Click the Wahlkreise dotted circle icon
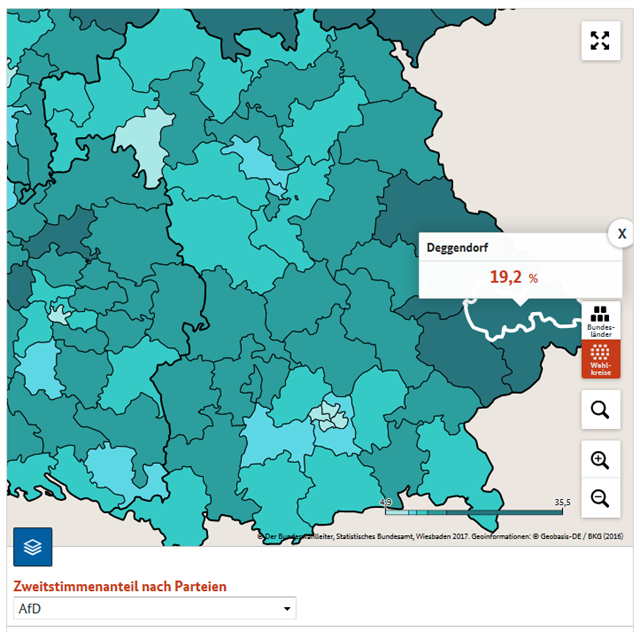Image resolution: width=640 pixels, height=632 pixels. pyautogui.click(x=601, y=352)
